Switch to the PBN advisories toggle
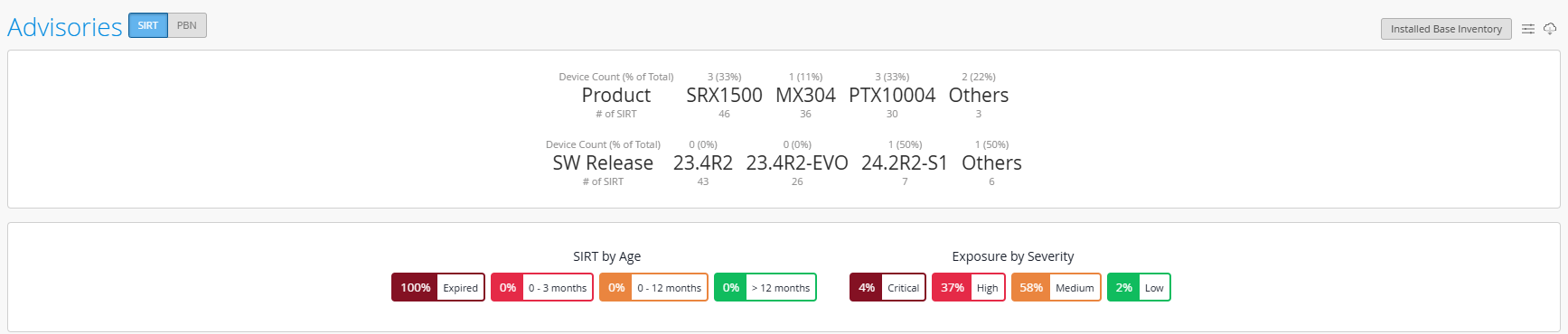The image size is (1568, 334). [187, 25]
